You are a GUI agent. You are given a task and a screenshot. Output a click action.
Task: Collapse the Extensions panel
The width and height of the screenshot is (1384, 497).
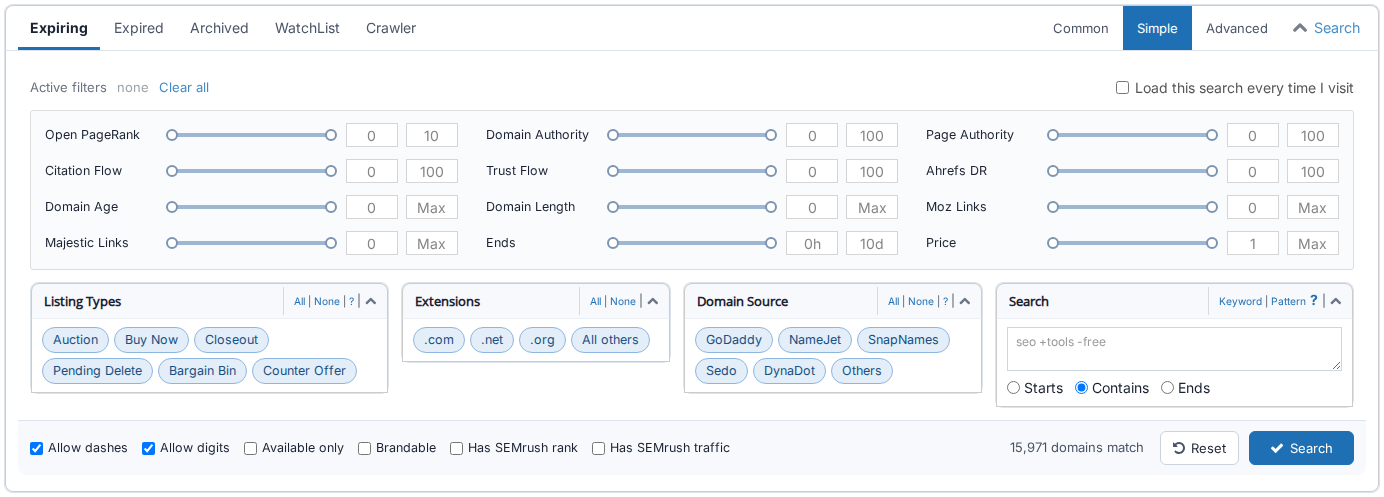coord(653,301)
